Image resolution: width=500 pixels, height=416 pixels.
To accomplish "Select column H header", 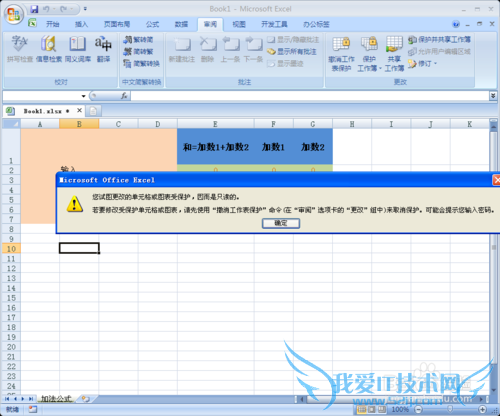I will pos(352,124).
